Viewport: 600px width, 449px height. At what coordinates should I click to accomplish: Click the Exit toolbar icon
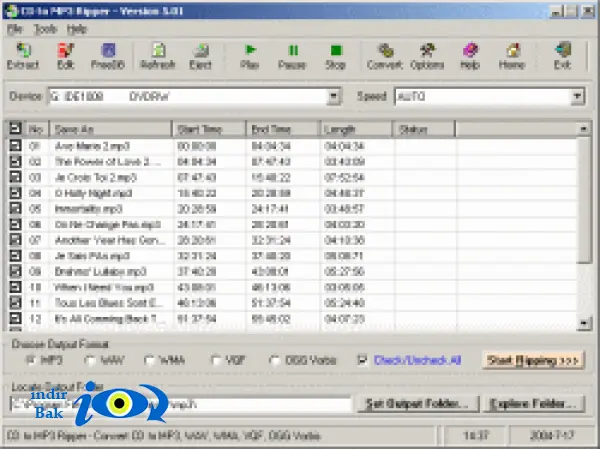point(562,56)
